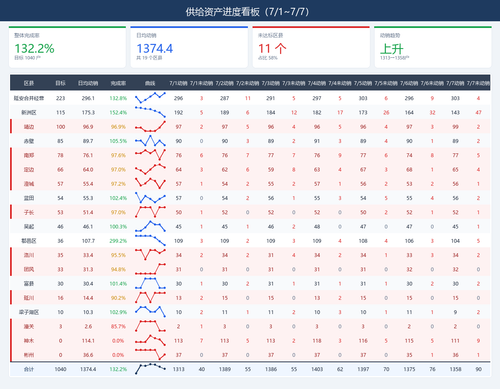
Task: Select the 1374.4 value in 日均动销 card
Action: point(155,49)
